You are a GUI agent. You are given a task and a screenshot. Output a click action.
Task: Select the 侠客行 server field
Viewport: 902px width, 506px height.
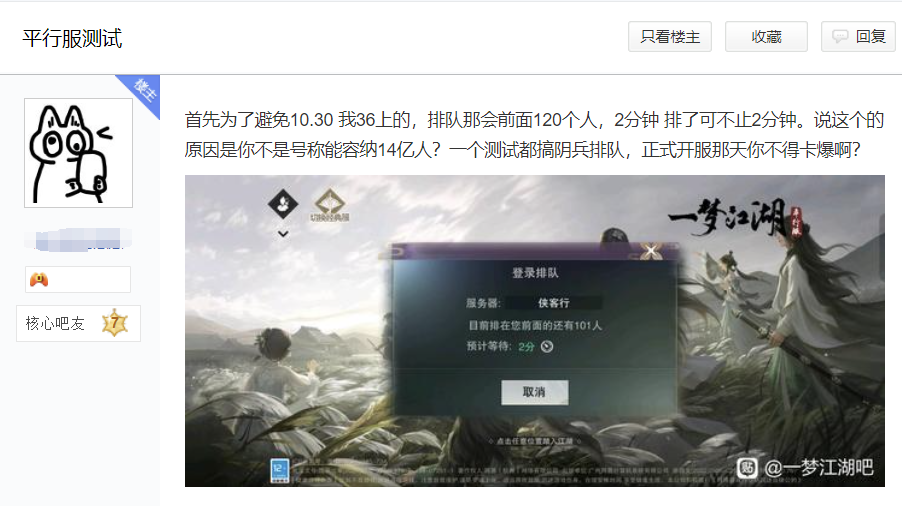click(554, 303)
